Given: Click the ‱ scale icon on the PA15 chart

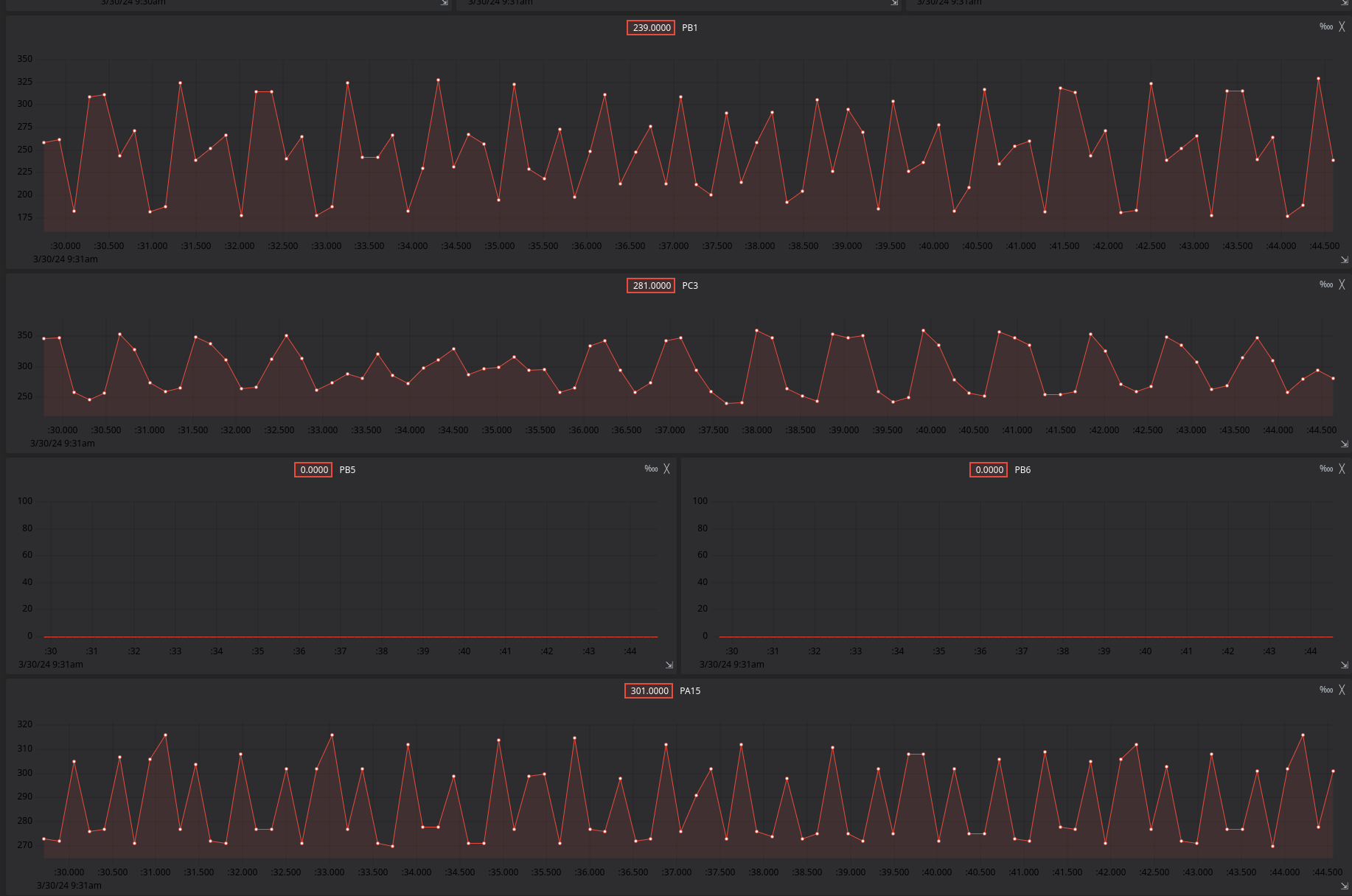Looking at the screenshot, I should click(1326, 690).
